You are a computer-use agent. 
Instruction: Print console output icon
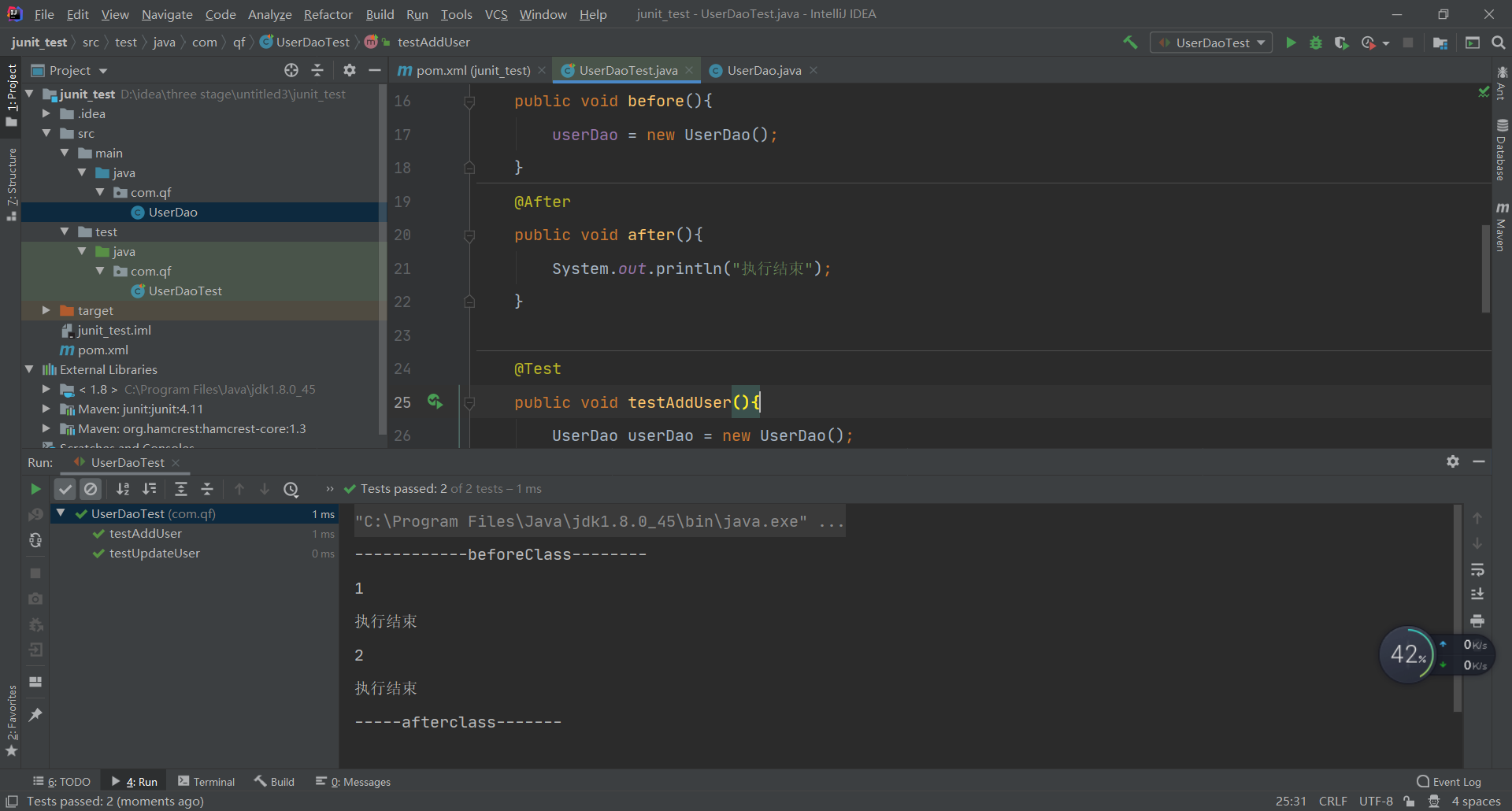(1477, 620)
